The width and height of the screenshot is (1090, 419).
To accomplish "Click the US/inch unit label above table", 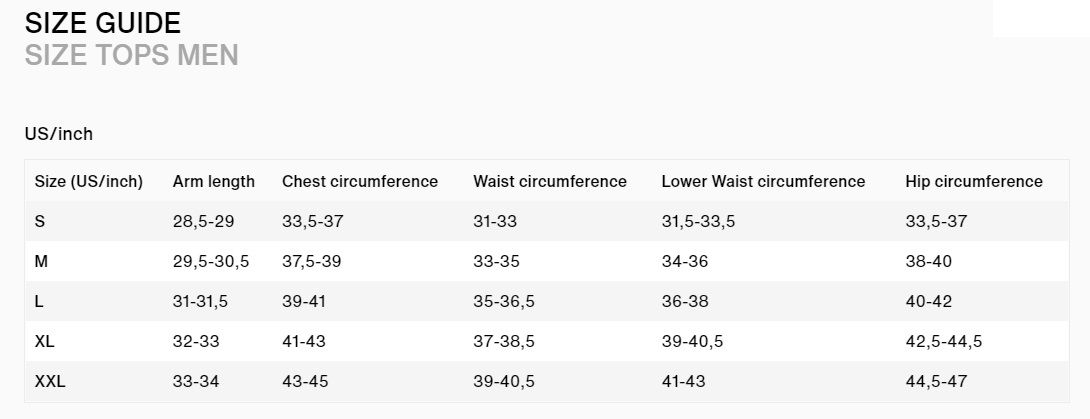I will 58,134.
